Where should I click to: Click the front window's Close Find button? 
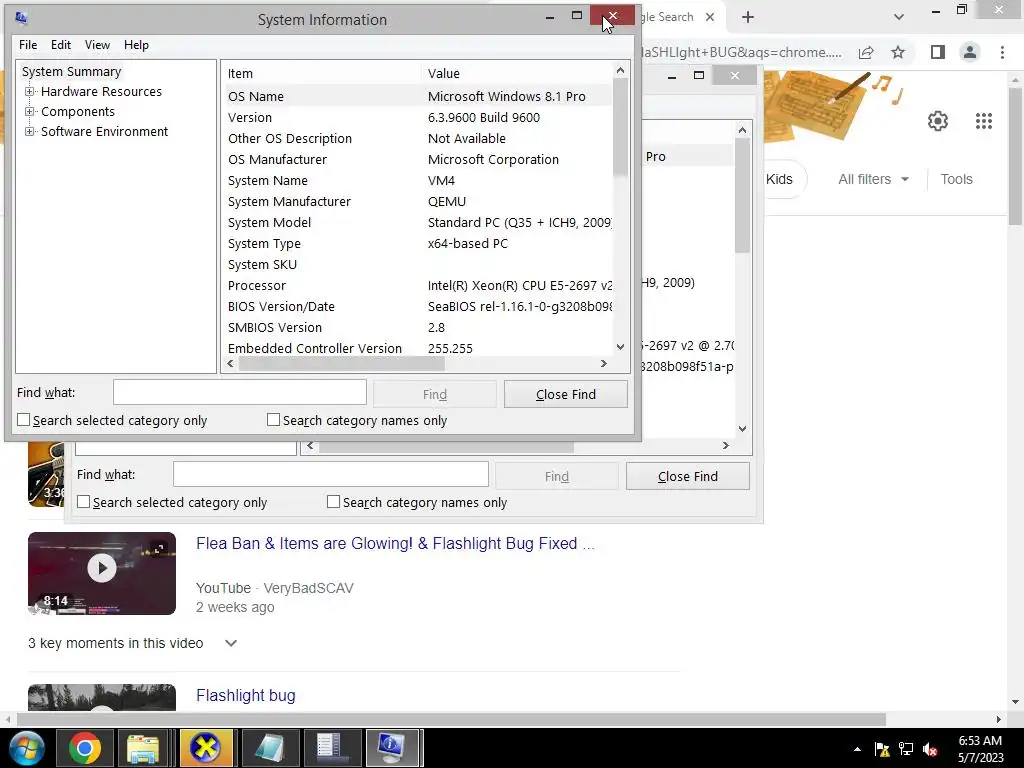coord(566,394)
